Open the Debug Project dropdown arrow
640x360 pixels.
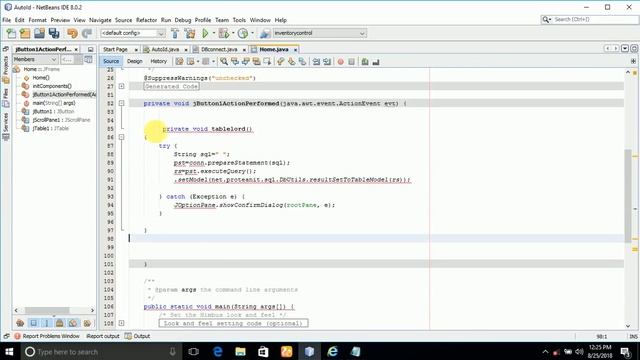coord(233,33)
